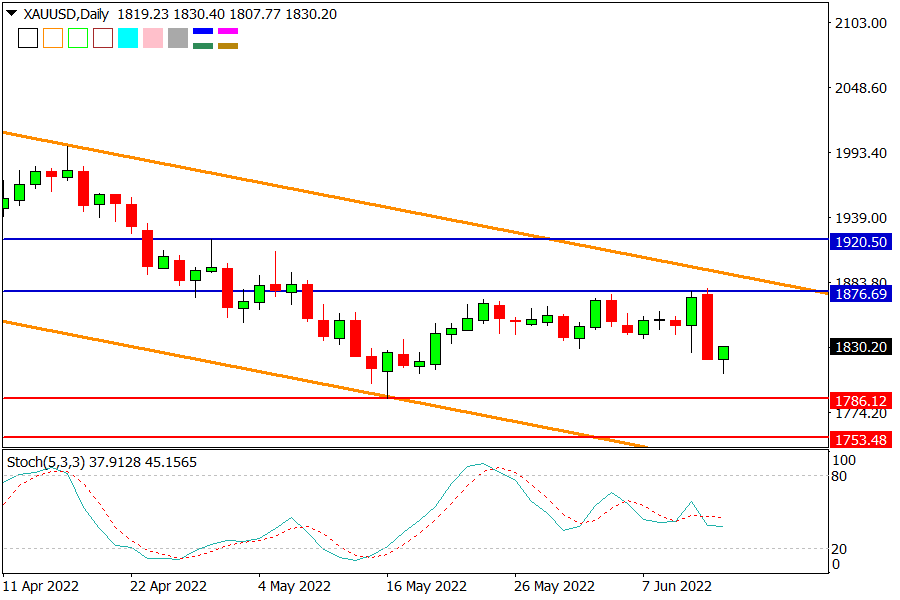Select the last green candle on the chart

(723, 353)
